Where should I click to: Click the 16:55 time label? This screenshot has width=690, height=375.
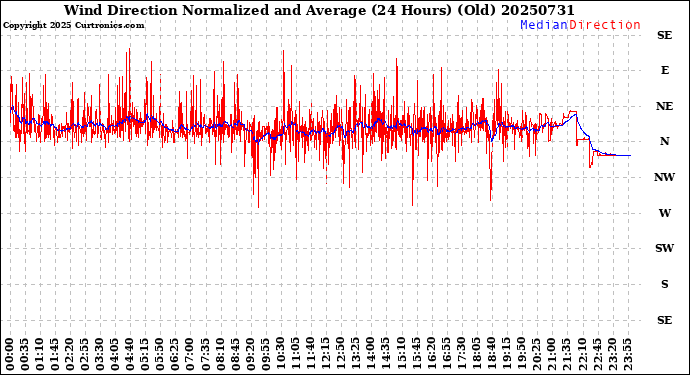click(x=446, y=354)
